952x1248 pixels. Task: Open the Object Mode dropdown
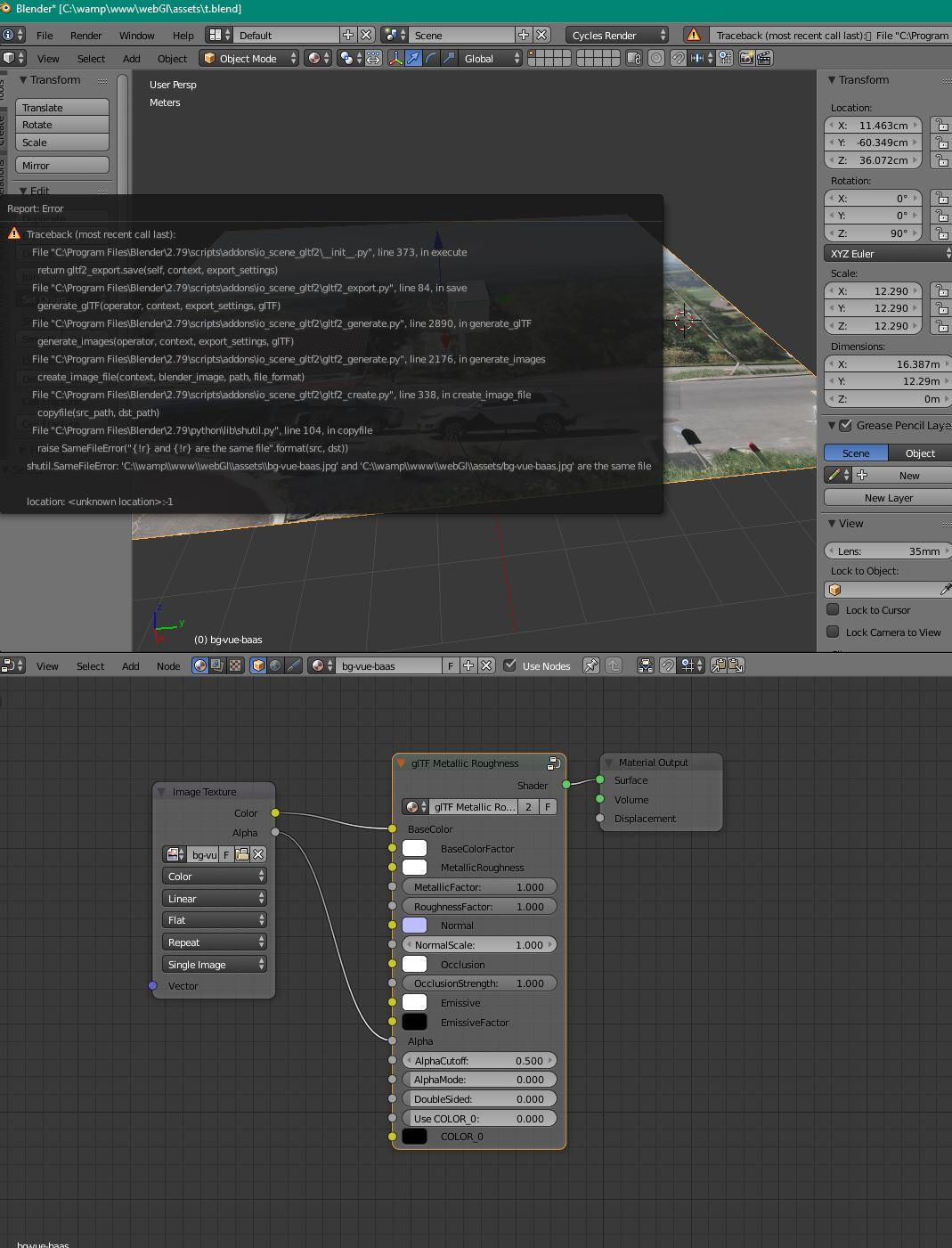point(250,58)
